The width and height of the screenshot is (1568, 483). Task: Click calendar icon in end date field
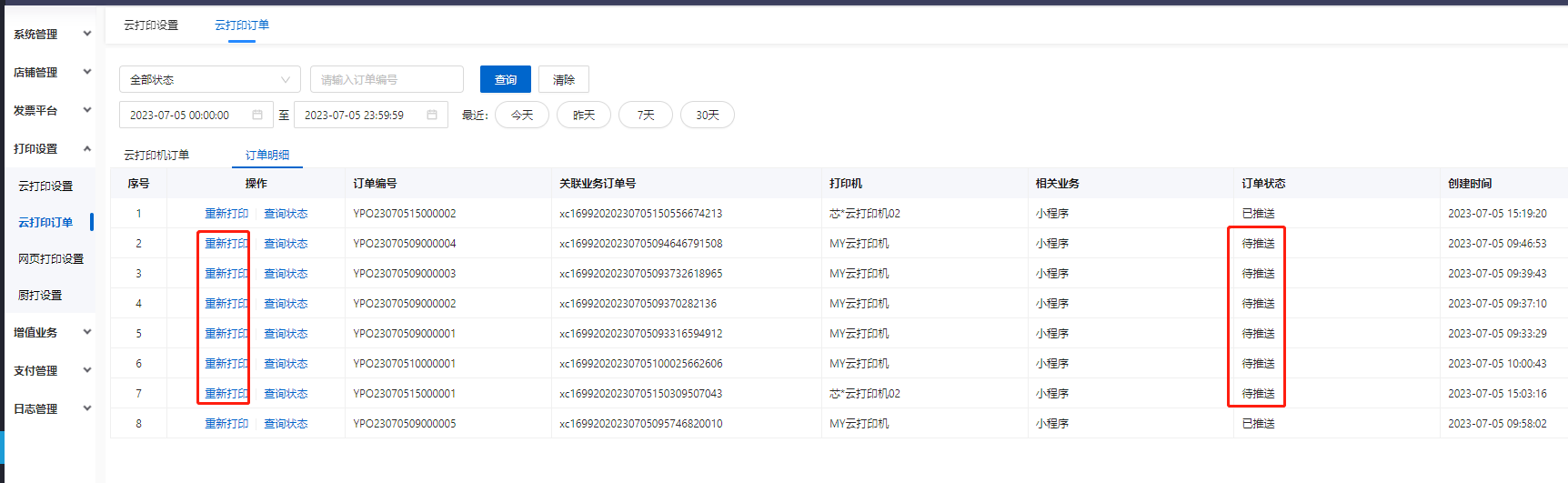(432, 115)
